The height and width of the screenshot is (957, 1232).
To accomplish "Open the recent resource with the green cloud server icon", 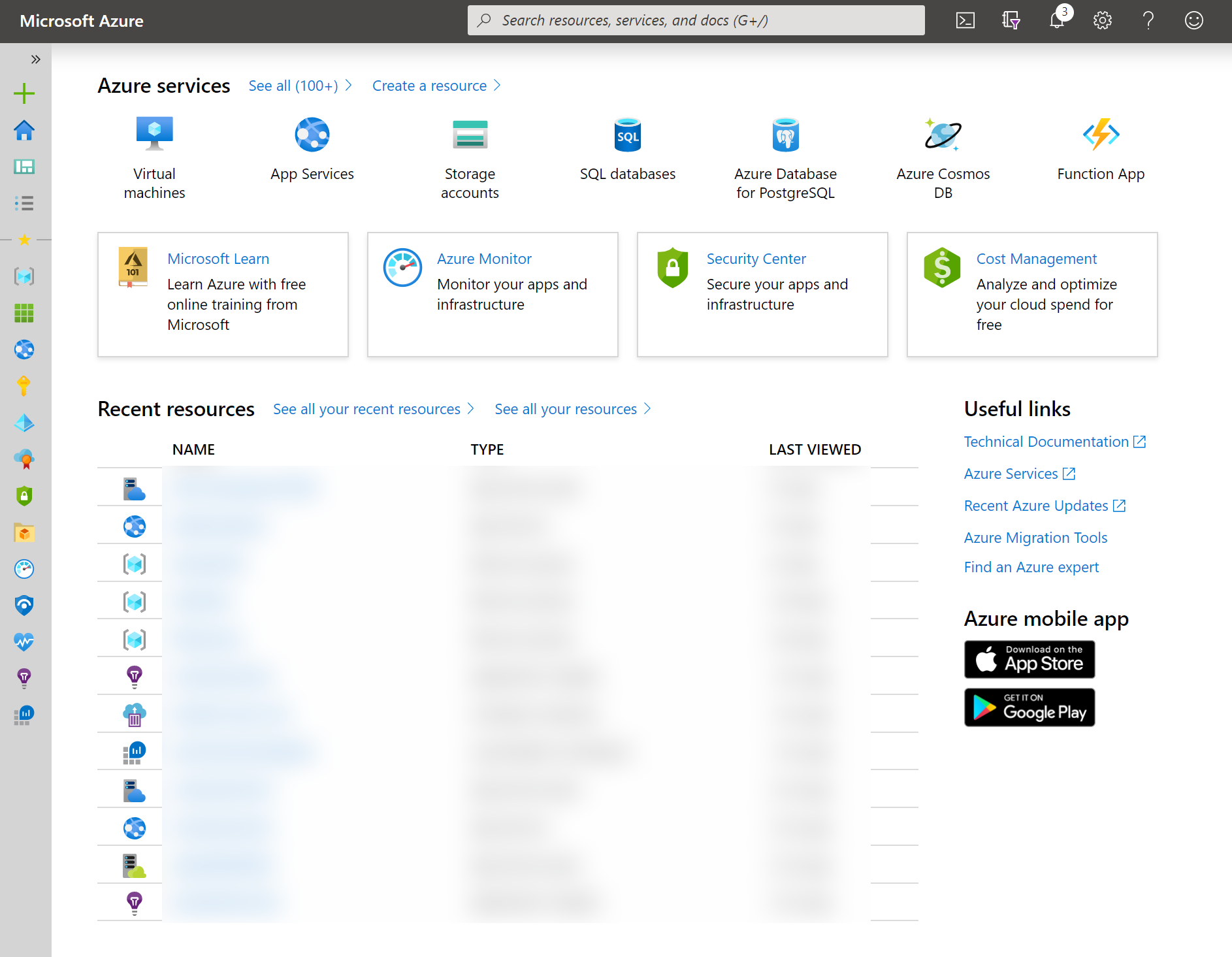I will point(508,865).
